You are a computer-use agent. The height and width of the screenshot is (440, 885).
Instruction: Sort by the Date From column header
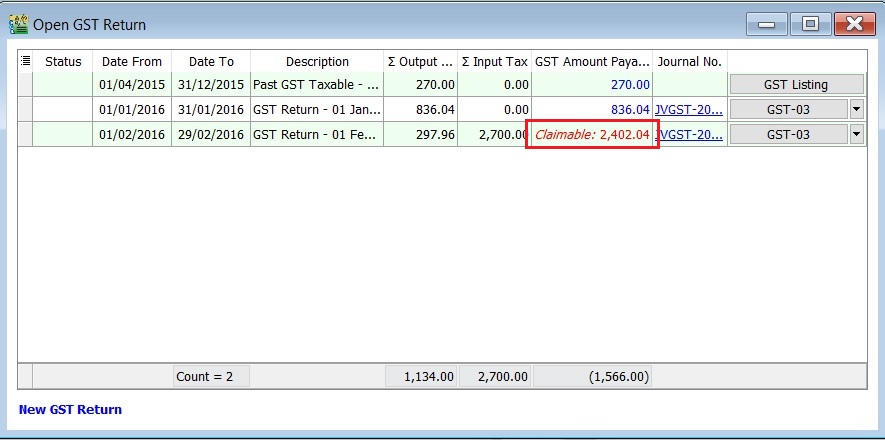[x=131, y=62]
